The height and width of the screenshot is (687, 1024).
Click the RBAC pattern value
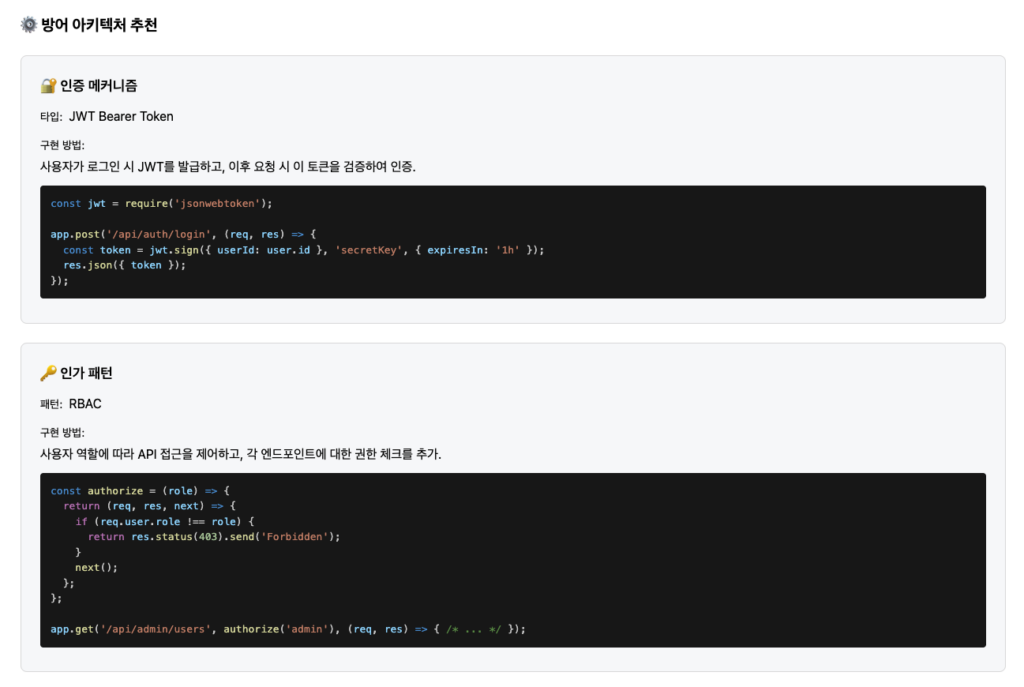point(85,404)
